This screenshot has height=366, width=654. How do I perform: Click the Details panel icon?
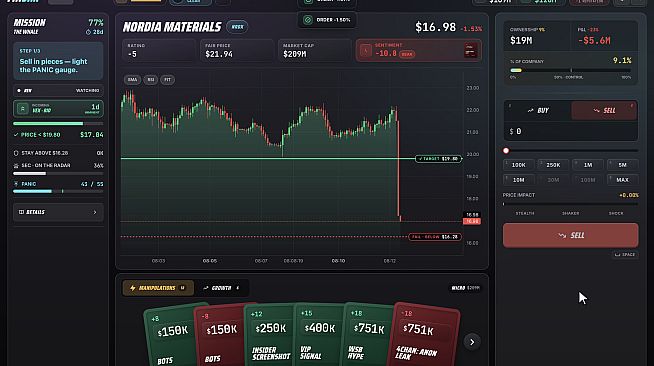point(21,212)
